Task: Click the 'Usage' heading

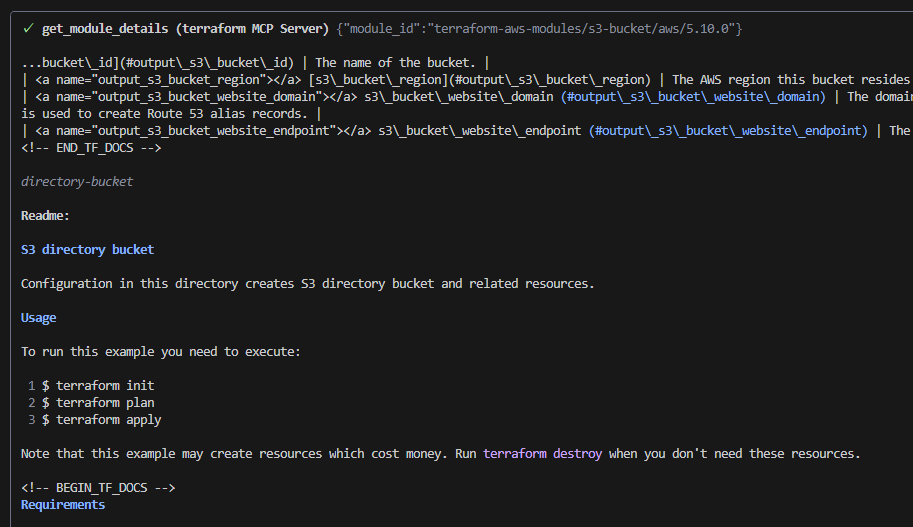Action: [x=38, y=318]
